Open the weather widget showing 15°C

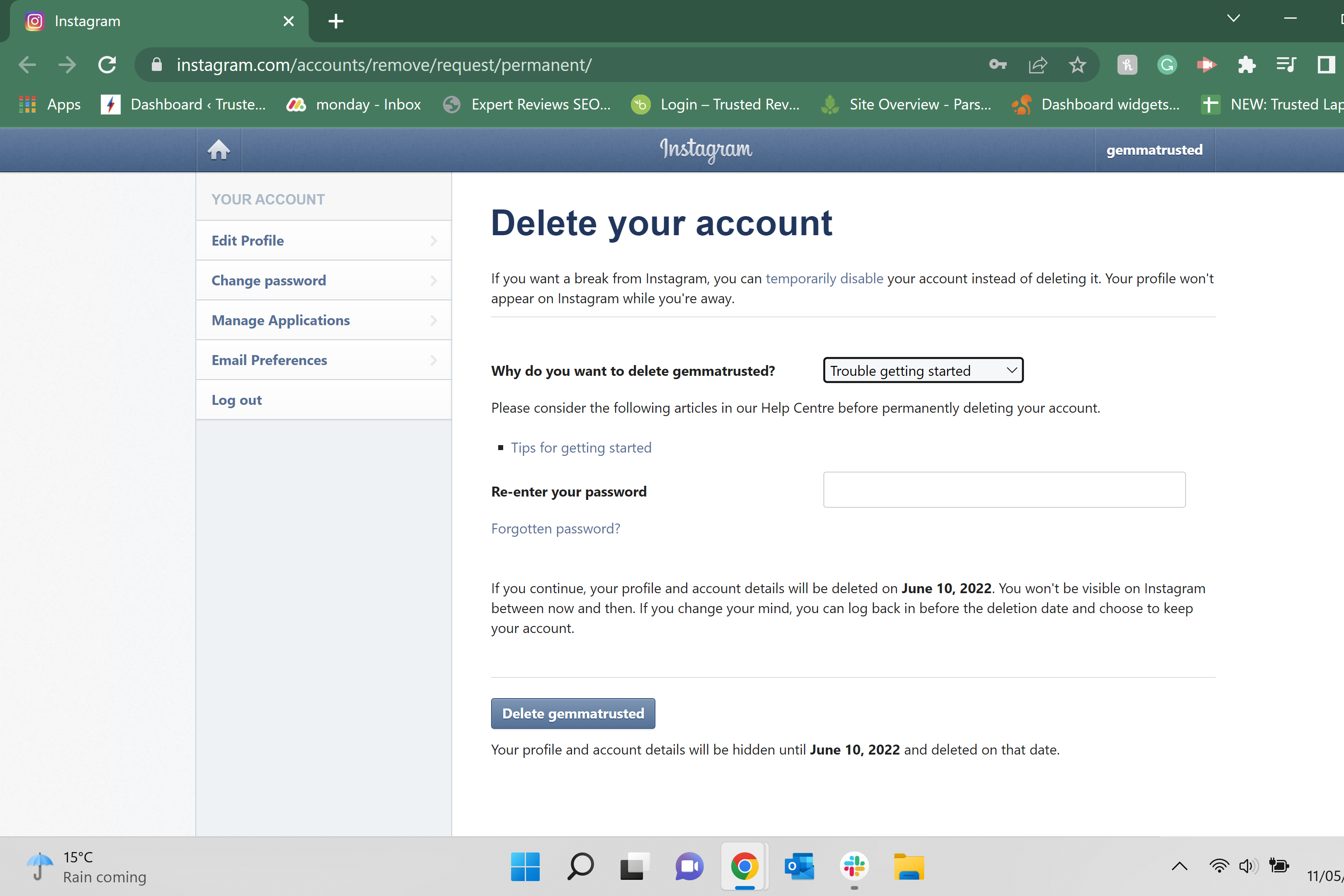click(x=87, y=867)
